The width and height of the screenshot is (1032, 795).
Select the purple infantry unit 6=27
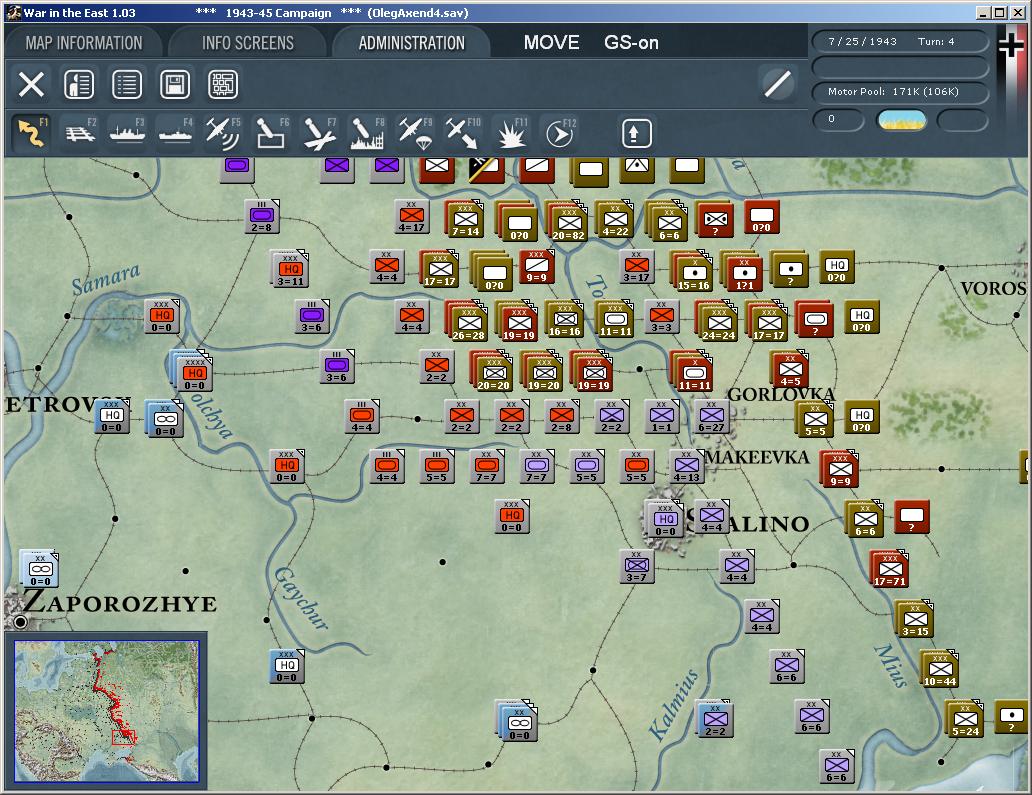click(x=711, y=416)
